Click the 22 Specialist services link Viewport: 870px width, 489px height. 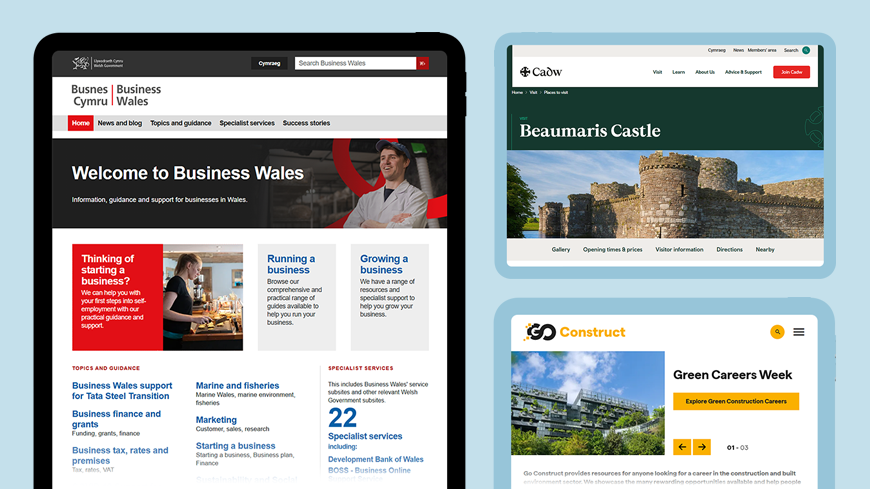click(365, 426)
